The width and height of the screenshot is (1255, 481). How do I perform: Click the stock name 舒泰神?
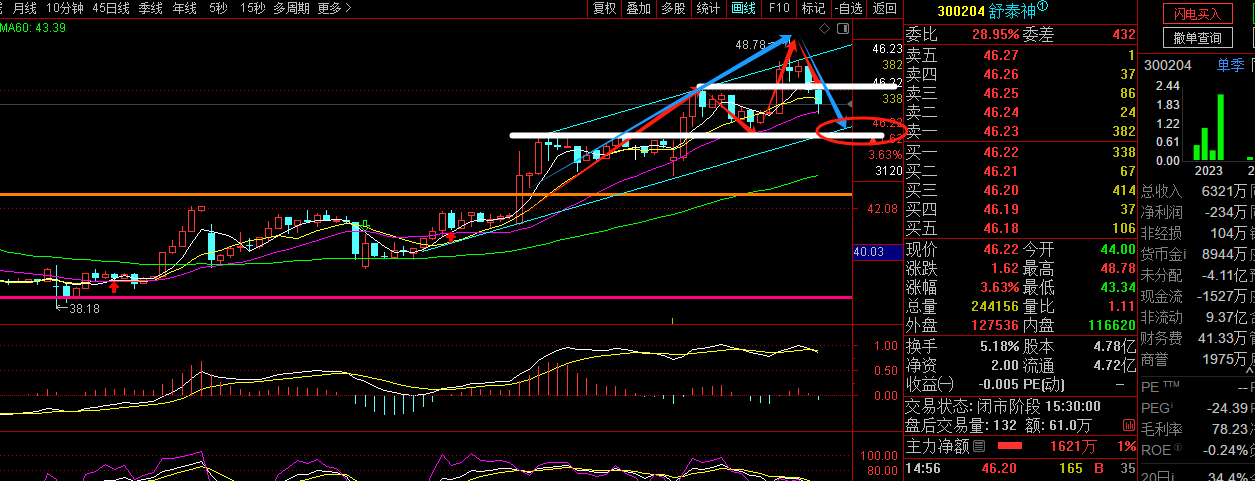1013,10
